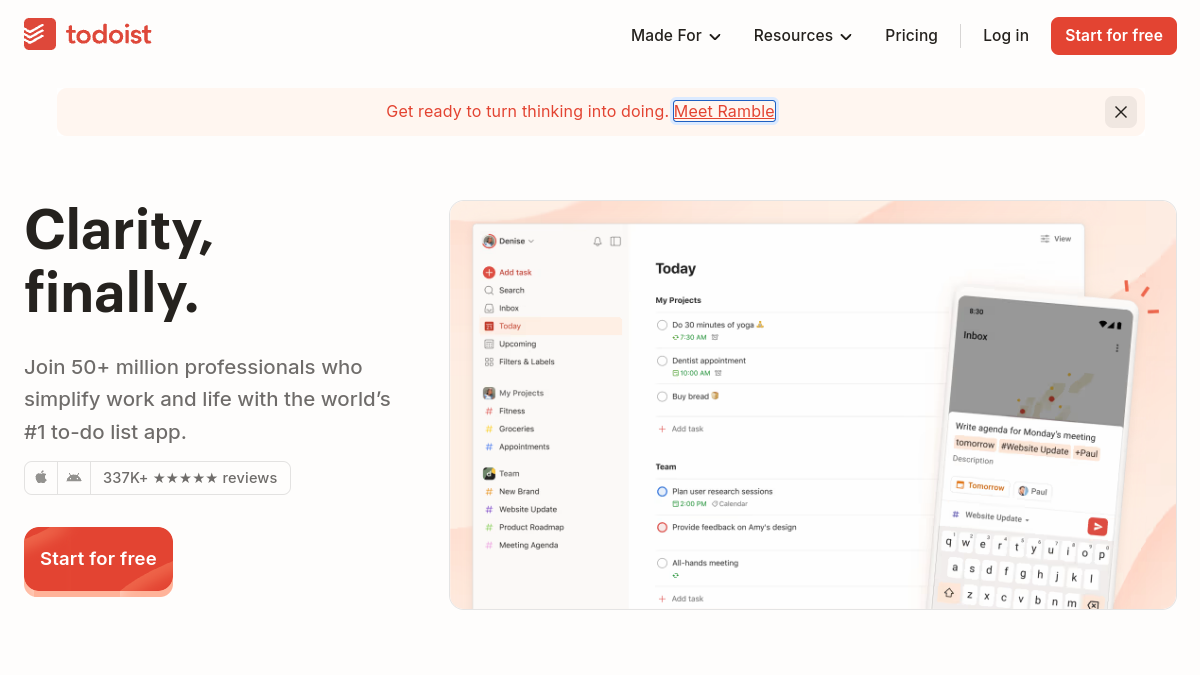Click the Calendar label on the research task
Screen dimensions: 1200x675
coord(731,504)
